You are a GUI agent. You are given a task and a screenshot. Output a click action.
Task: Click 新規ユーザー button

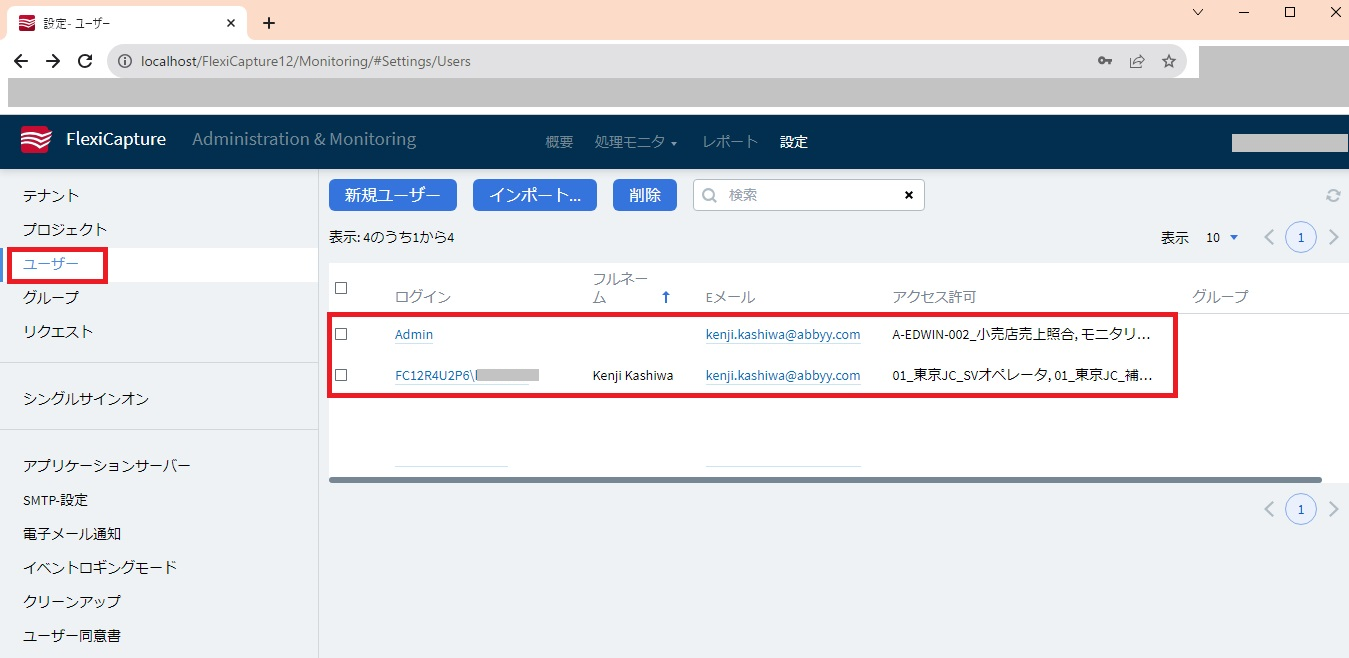click(393, 195)
